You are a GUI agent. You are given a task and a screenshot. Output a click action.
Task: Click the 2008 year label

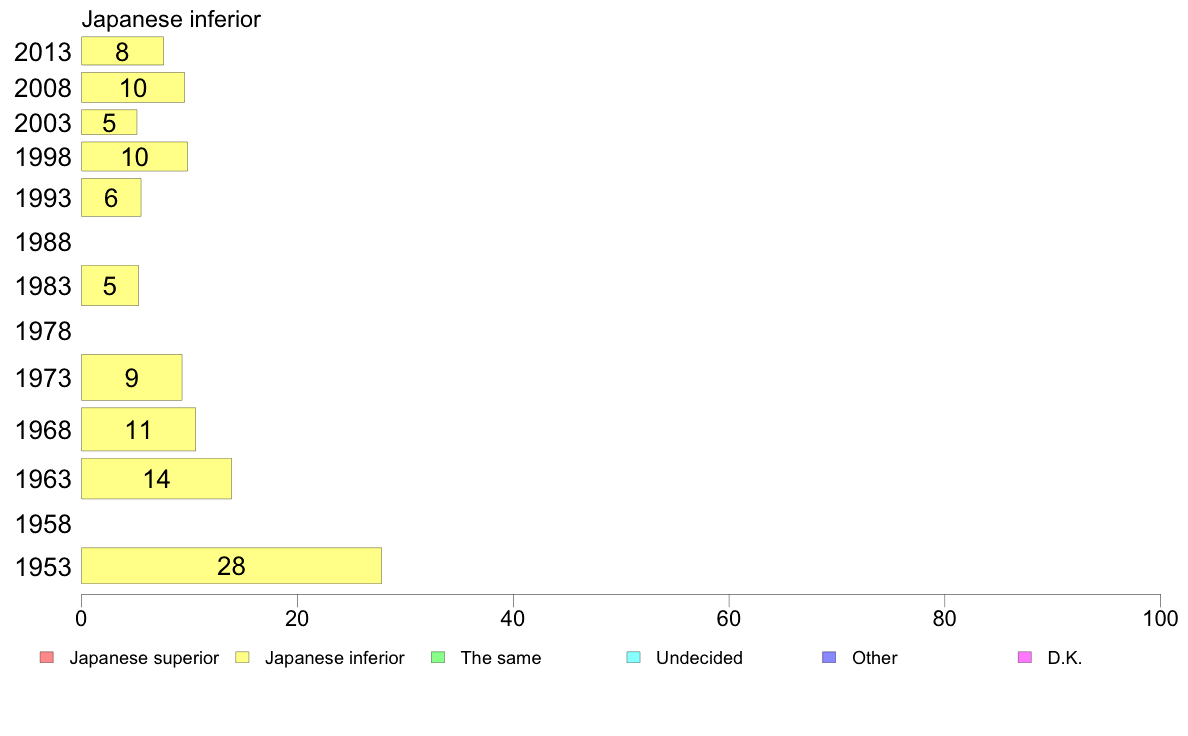point(42,88)
